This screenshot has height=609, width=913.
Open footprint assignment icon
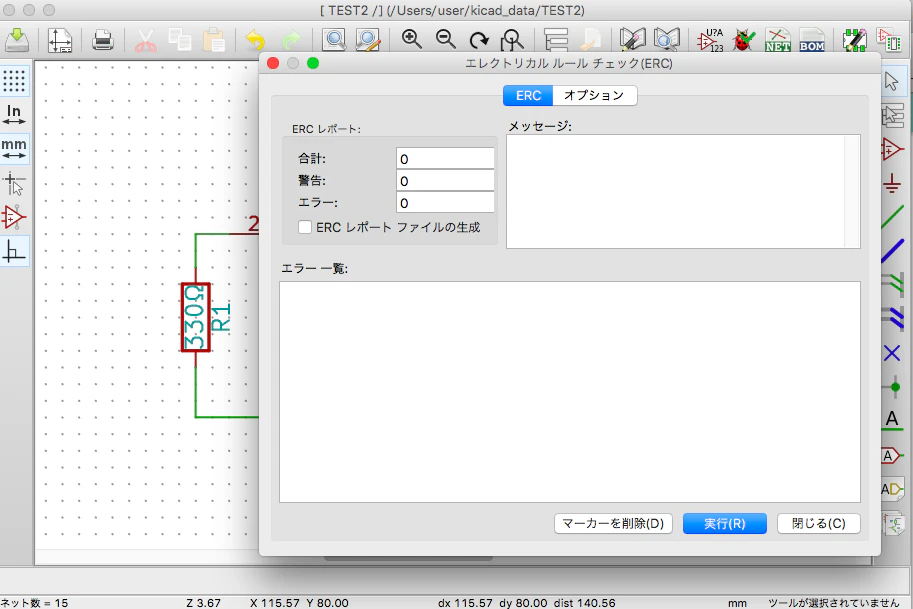point(855,40)
